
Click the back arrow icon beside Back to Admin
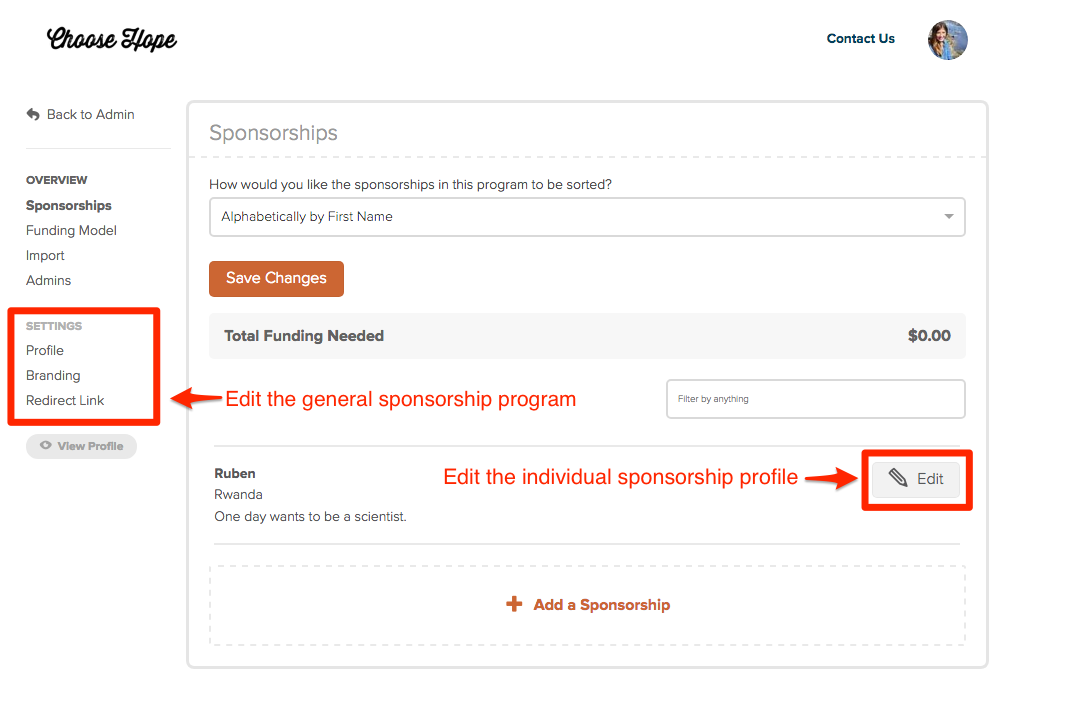[x=33, y=114]
